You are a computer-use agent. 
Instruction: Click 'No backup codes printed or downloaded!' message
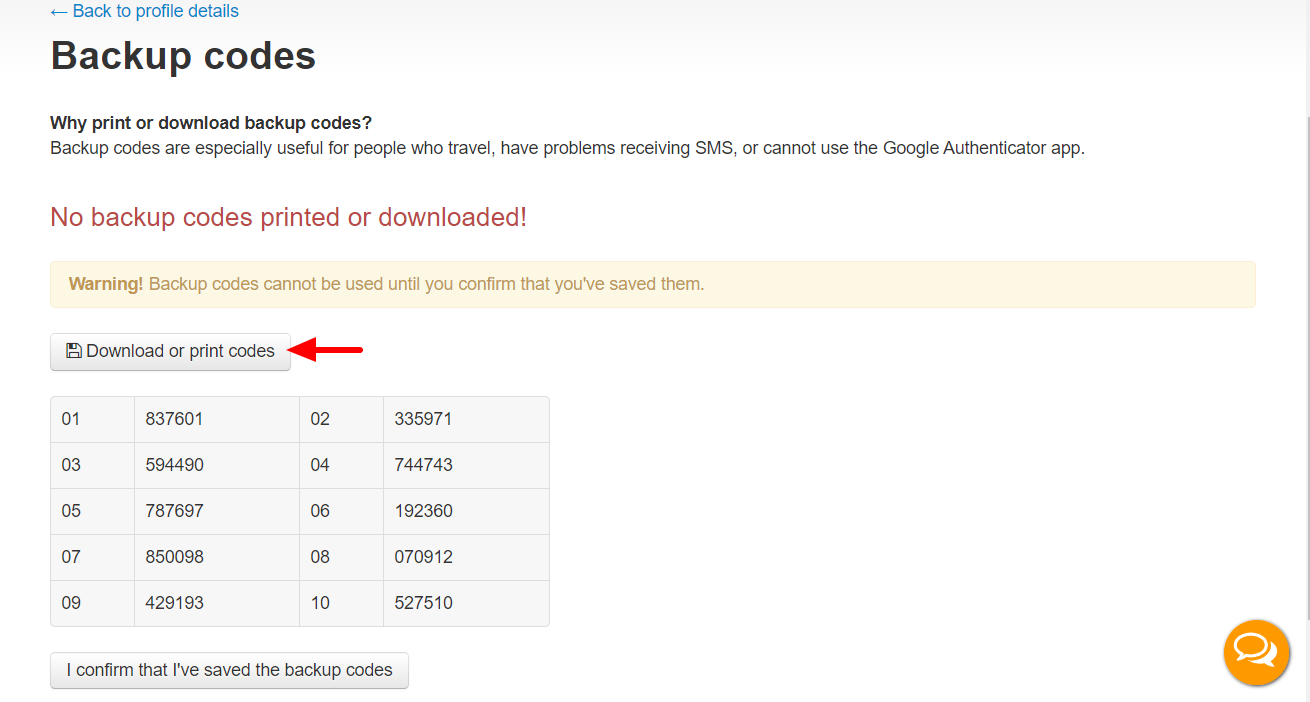(288, 217)
